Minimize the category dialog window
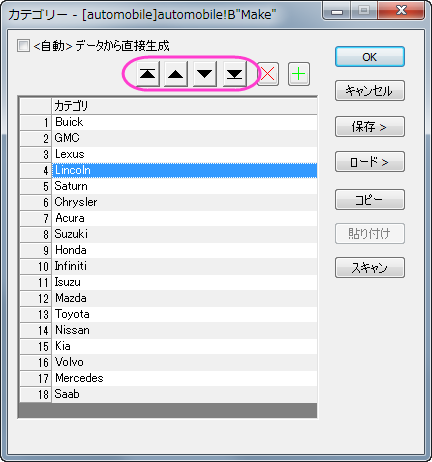 tap(337, 10)
